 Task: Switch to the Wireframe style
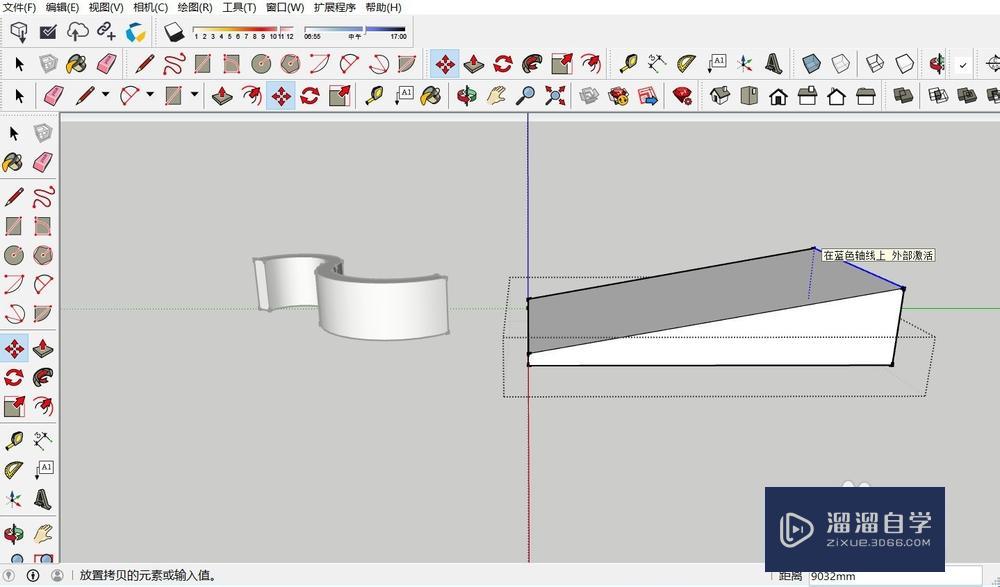tap(874, 64)
